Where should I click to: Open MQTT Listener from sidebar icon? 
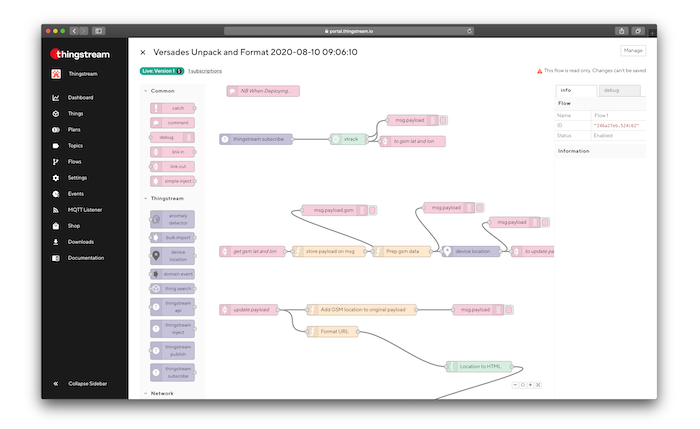[x=55, y=209]
